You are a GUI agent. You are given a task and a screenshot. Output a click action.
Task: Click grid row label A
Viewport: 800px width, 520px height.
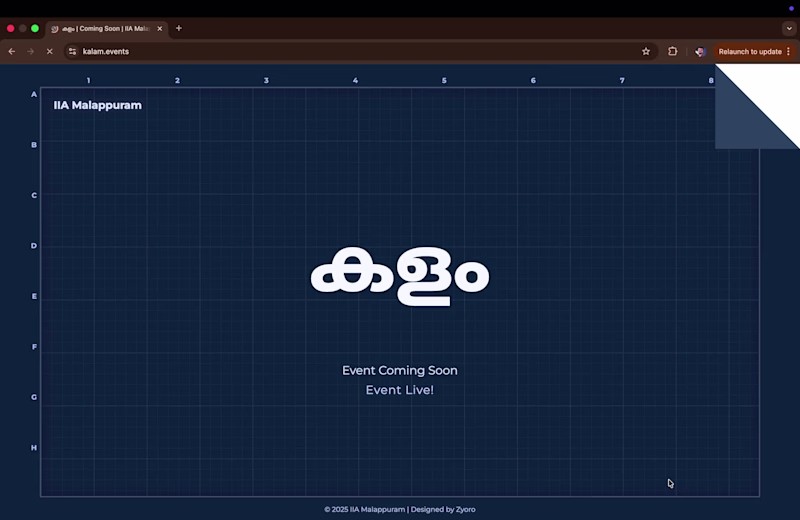[x=34, y=94]
